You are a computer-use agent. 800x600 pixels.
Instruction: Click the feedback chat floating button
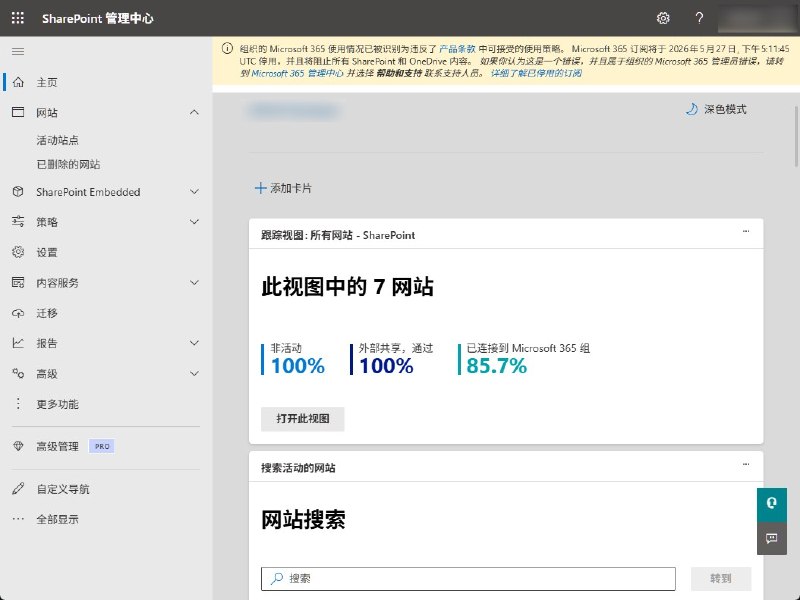coord(772,538)
